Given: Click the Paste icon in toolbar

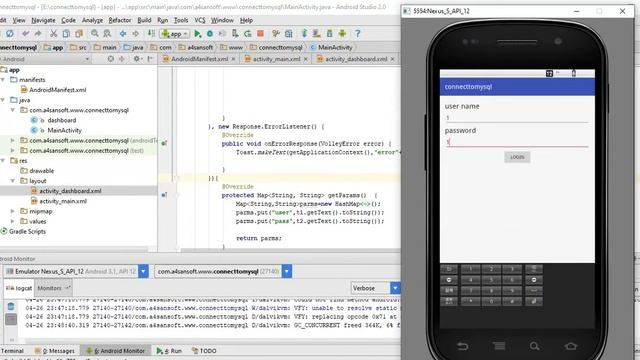Looking at the screenshot, I should point(79,33).
